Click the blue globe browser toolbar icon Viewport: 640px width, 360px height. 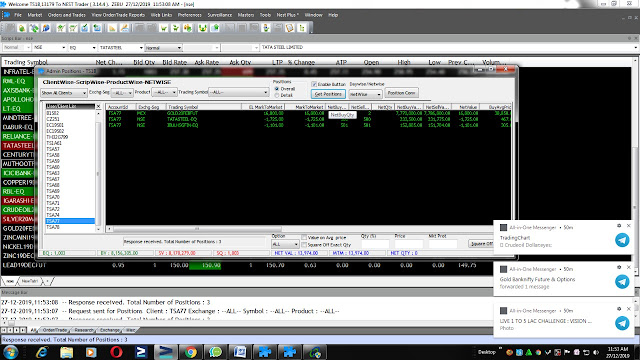(x=46, y=28)
